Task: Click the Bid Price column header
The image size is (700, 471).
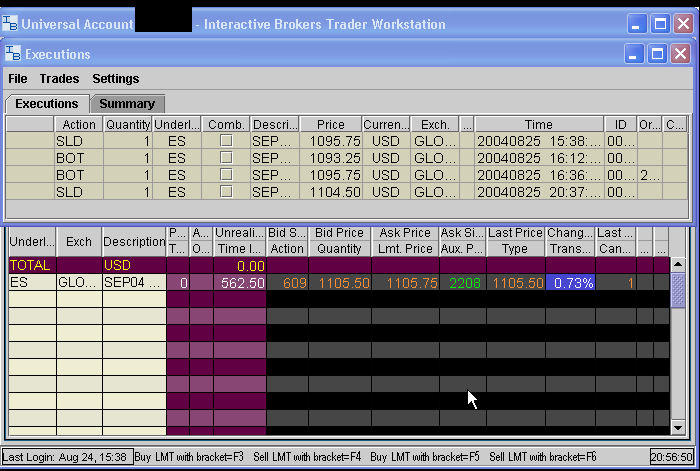Action: pos(339,233)
